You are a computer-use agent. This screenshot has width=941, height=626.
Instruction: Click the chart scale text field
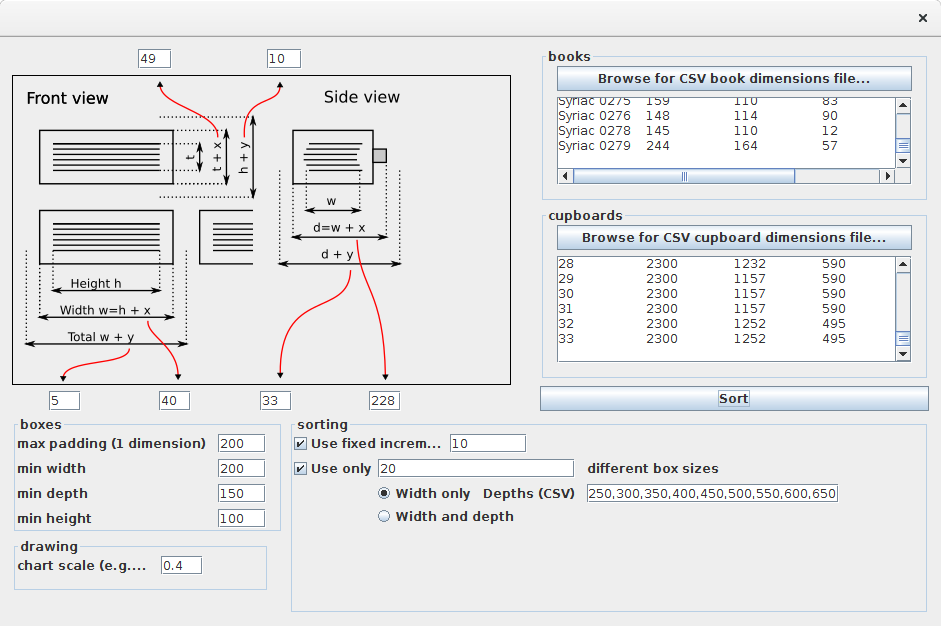click(x=181, y=566)
